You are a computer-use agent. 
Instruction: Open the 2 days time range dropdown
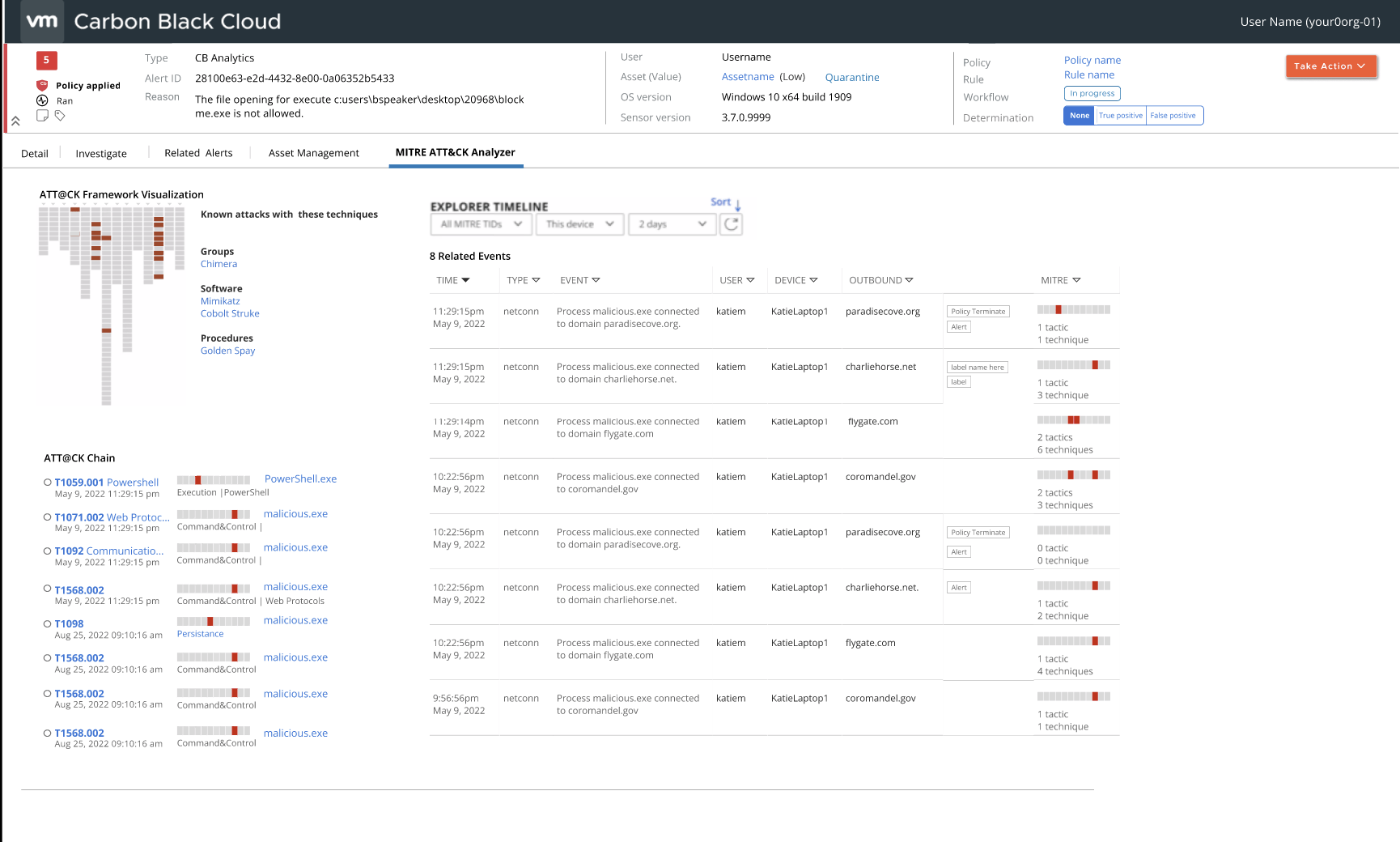click(x=672, y=224)
